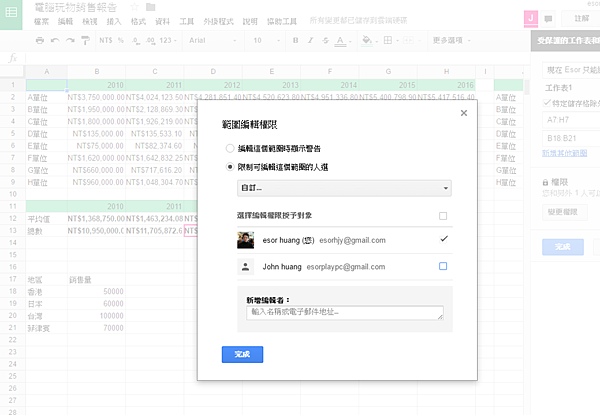600x415 pixels.
Task: Click the print icon in toolbar
Action: coord(40,40)
